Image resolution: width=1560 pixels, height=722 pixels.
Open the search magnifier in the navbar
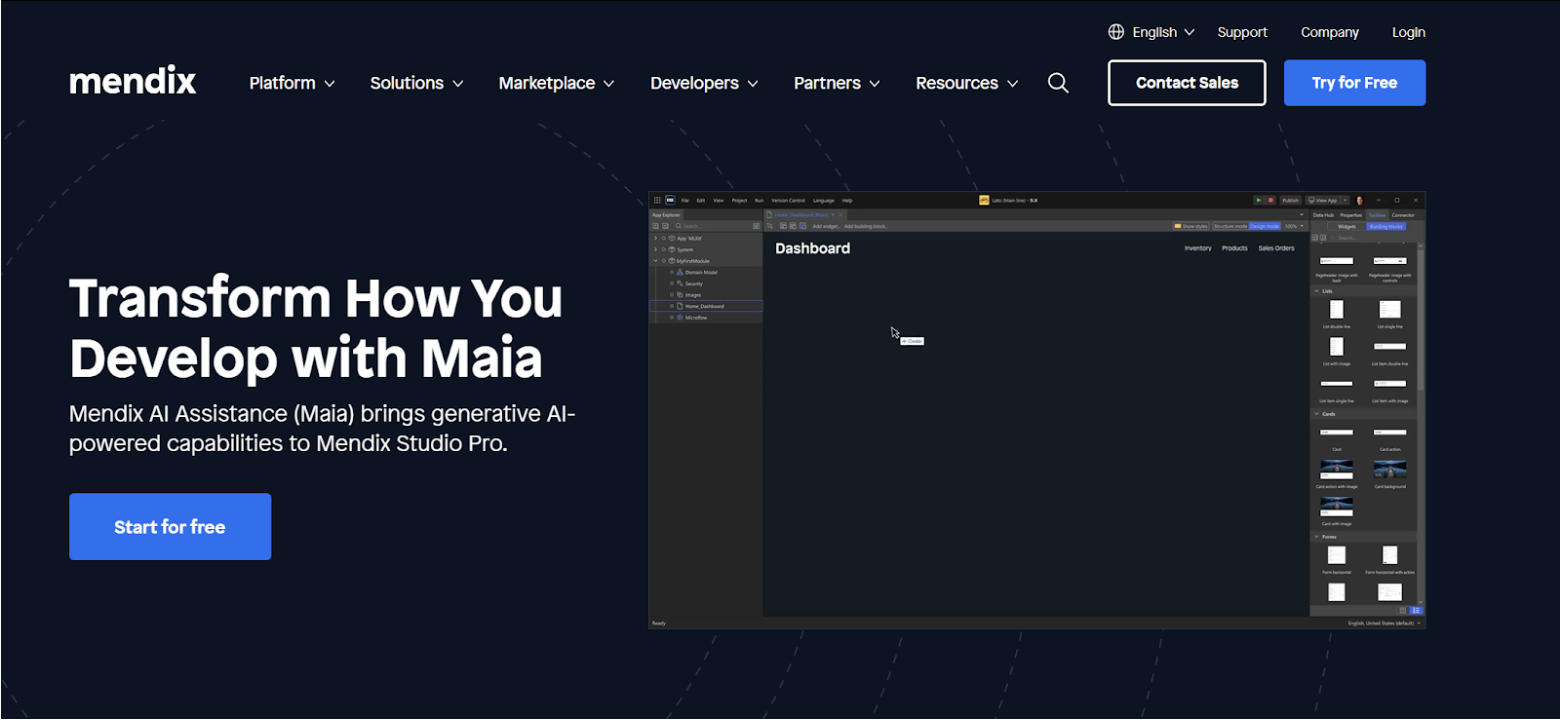[1058, 83]
